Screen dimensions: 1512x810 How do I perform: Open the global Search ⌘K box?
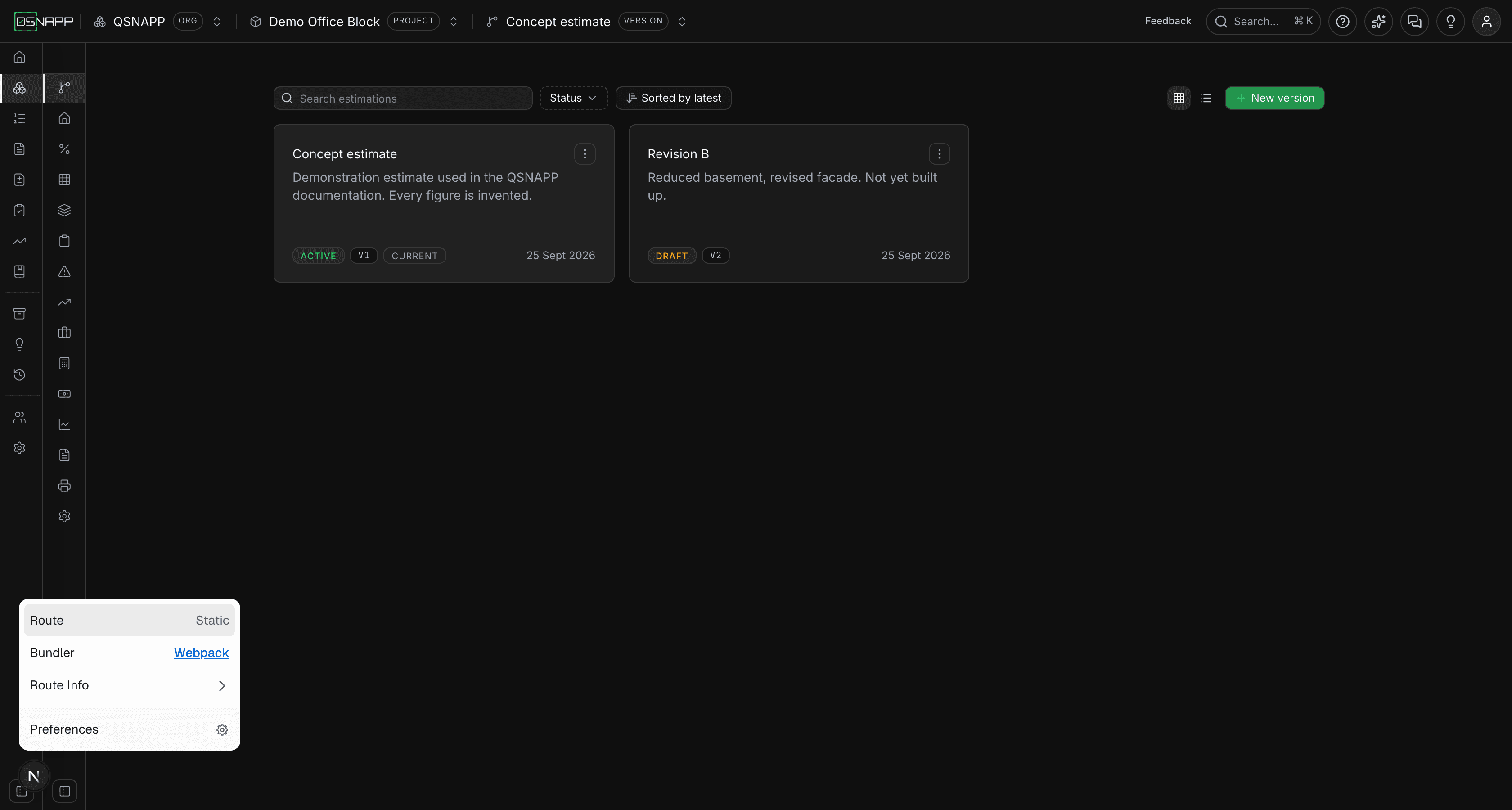1263,22
